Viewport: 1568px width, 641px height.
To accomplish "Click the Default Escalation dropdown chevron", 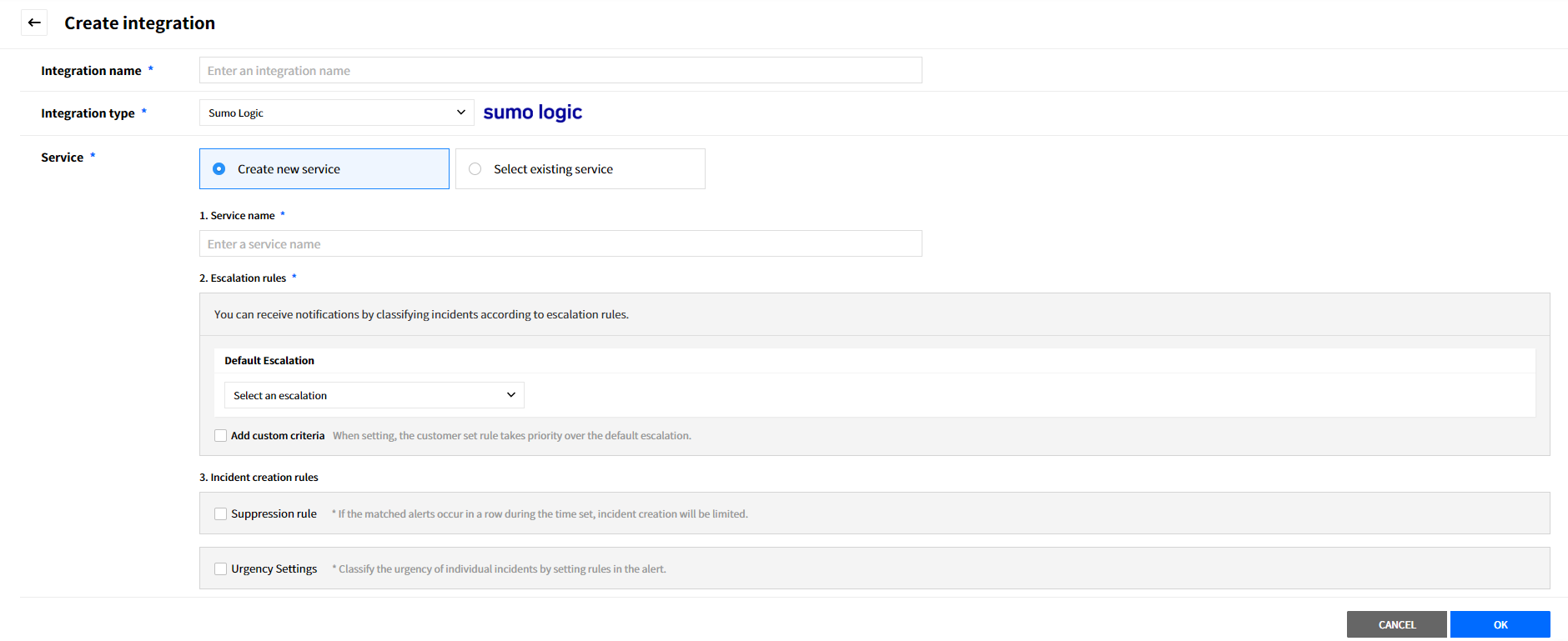I will [511, 395].
